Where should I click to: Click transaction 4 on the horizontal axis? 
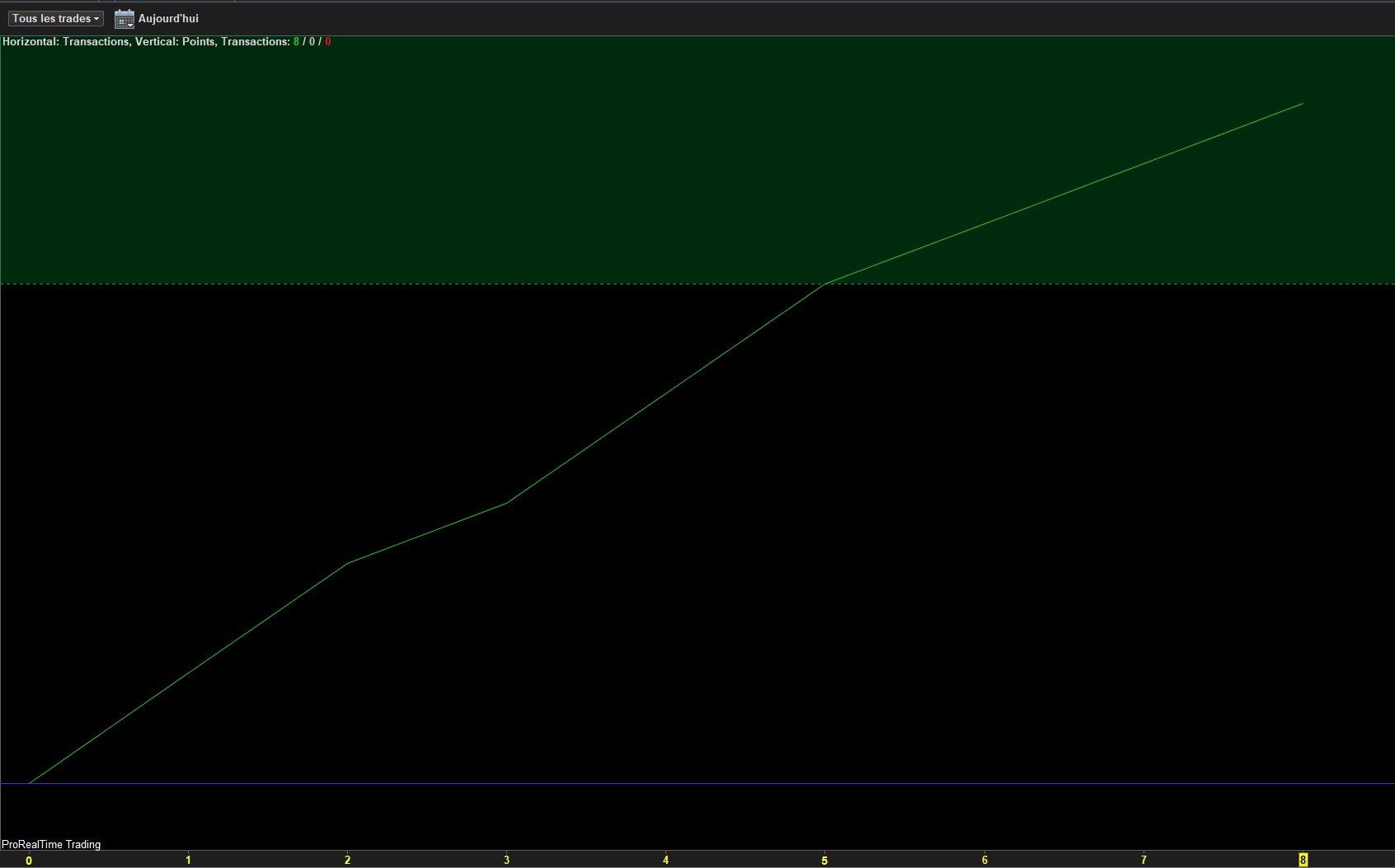tap(665, 860)
